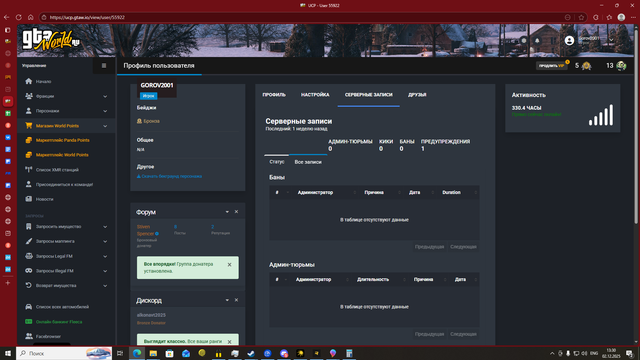Click brush icon for Запросы маппинга
The width and height of the screenshot is (640, 360).
[x=29, y=241]
